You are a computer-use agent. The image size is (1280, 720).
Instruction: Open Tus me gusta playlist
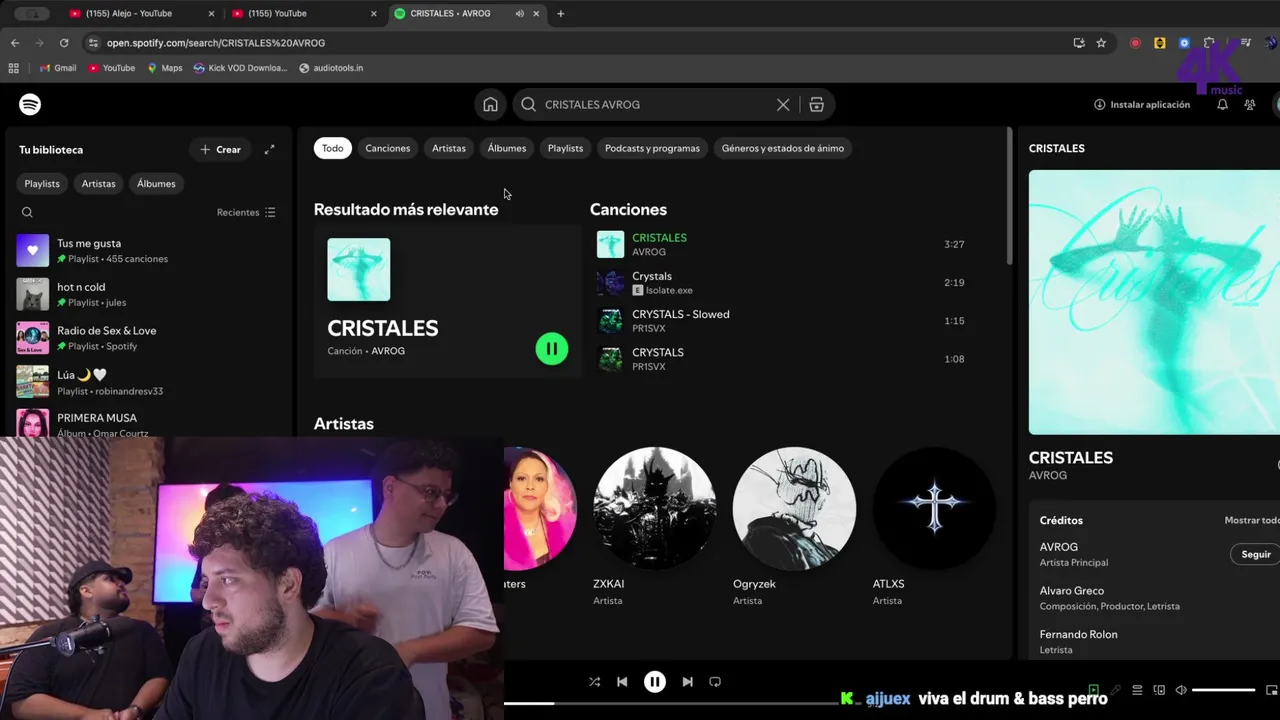click(147, 250)
